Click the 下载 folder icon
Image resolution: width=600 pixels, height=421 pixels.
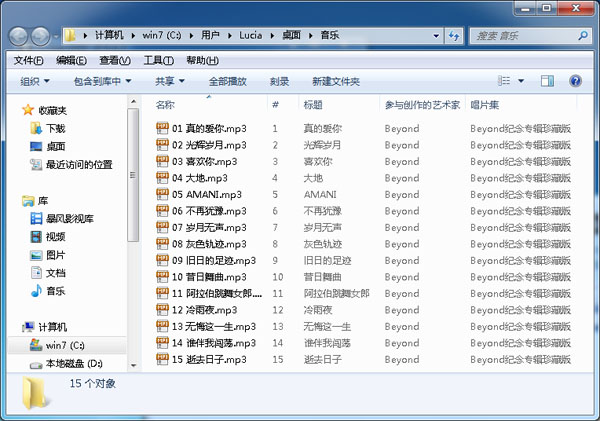tap(36, 128)
